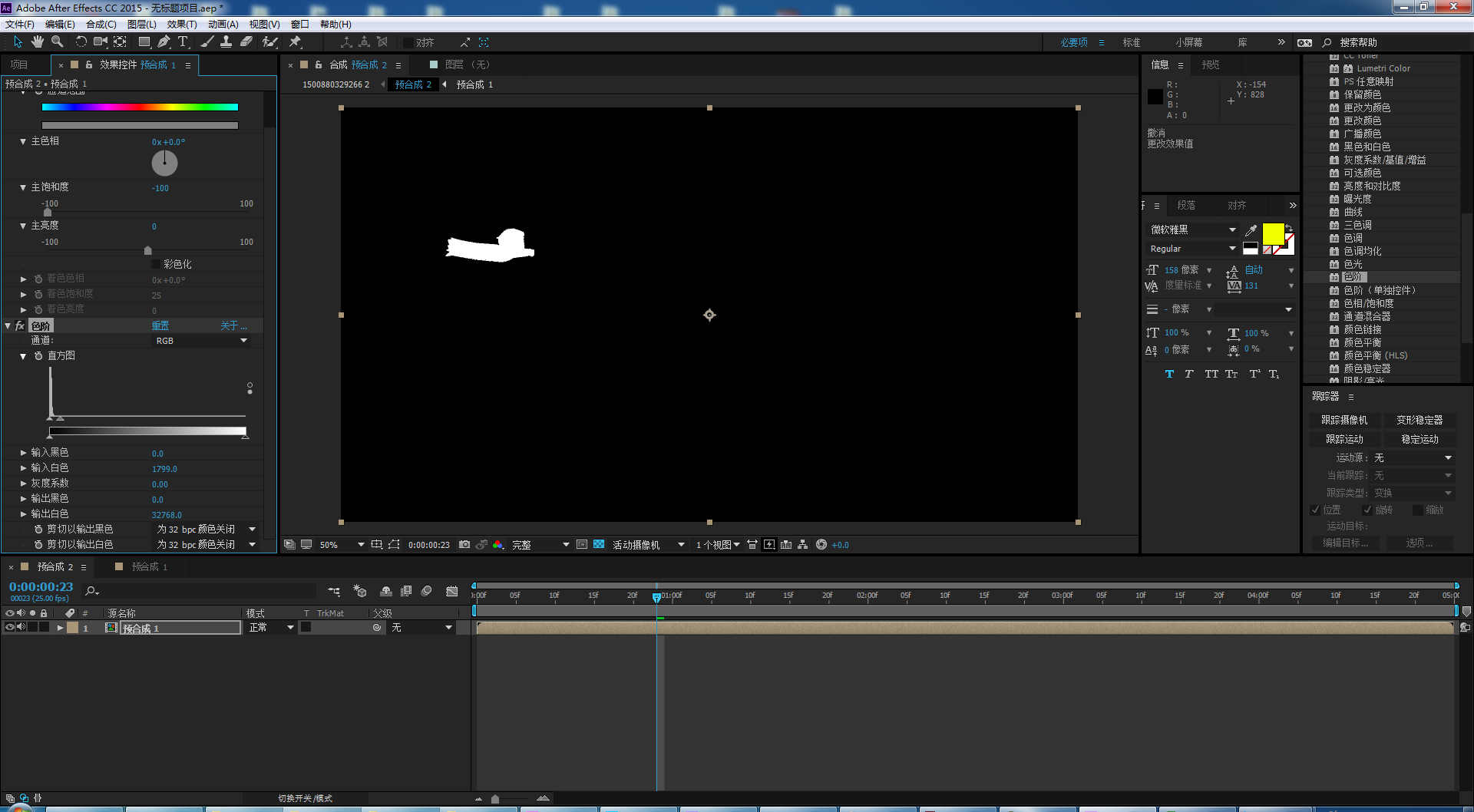1474x812 pixels.
Task: Select the Roto Brush tool
Action: [269, 42]
